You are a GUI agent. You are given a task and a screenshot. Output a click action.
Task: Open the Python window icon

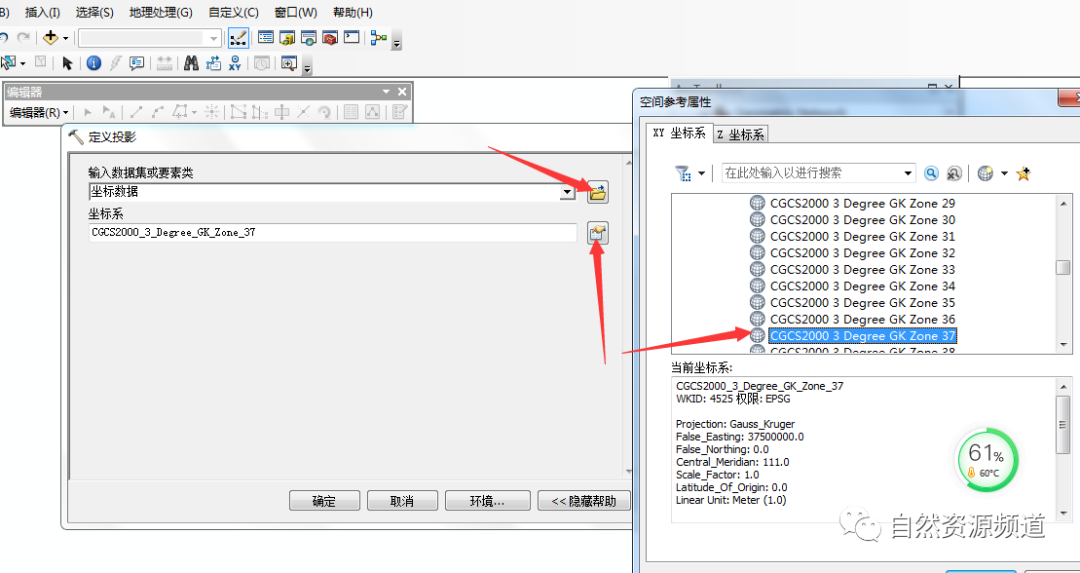tap(351, 37)
